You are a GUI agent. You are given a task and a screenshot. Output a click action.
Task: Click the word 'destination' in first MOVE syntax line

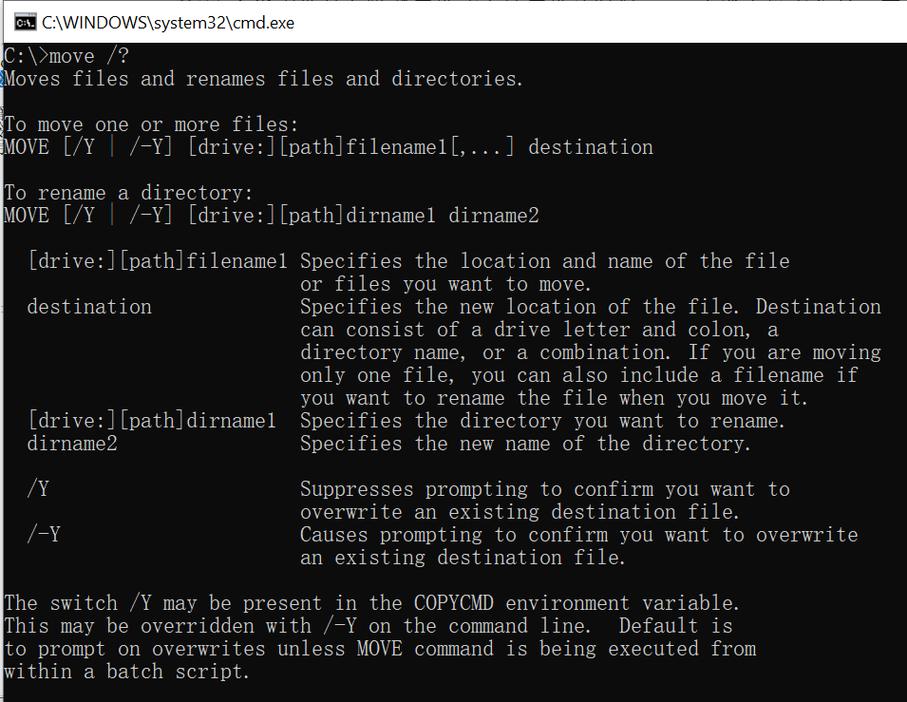590,148
